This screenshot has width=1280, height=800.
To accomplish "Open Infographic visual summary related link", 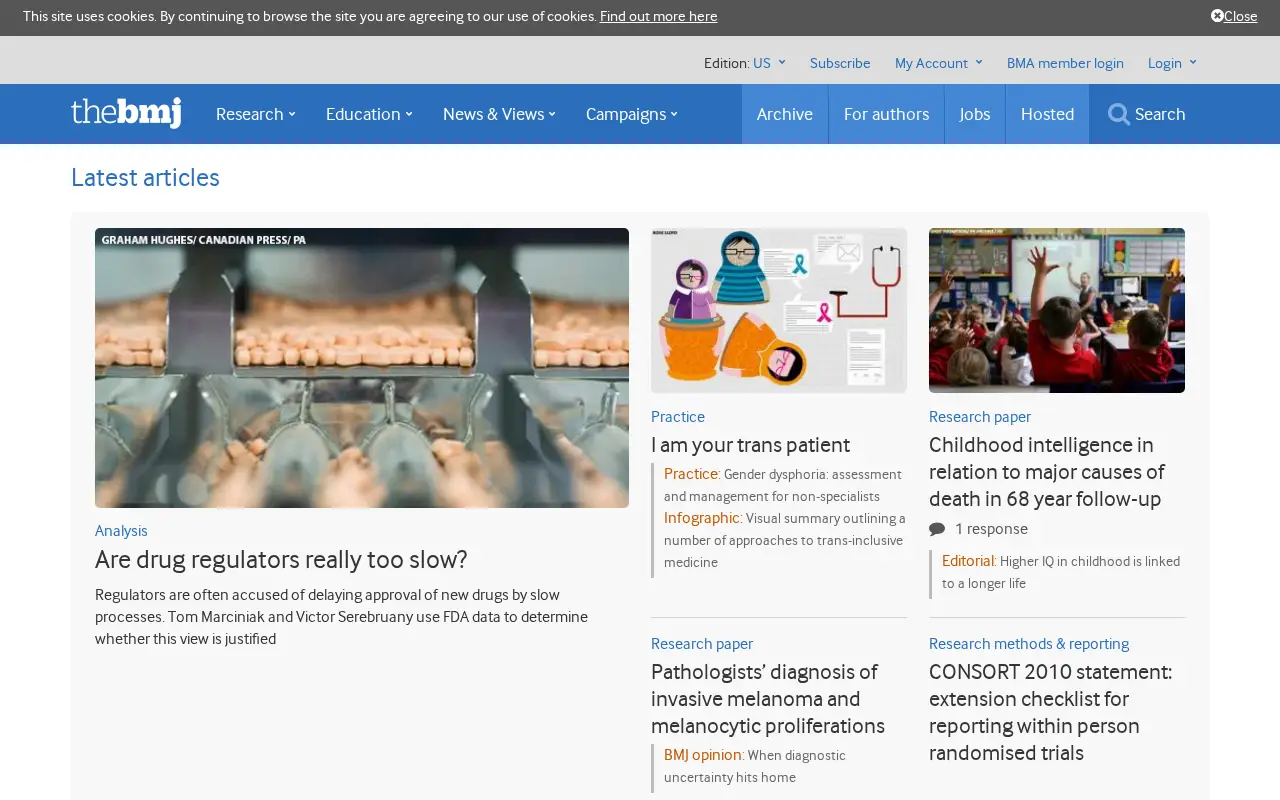I will pyautogui.click(x=785, y=540).
